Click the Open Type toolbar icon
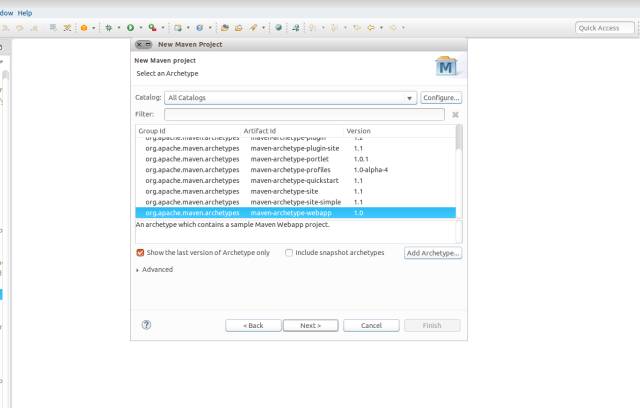The height and width of the screenshot is (408, 640). click(x=224, y=28)
